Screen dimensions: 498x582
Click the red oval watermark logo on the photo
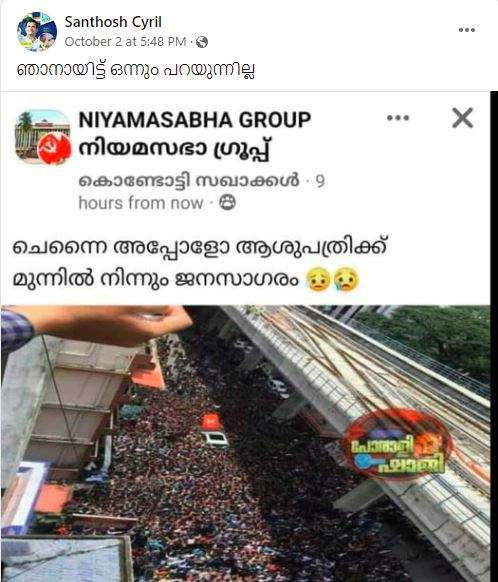click(397, 444)
